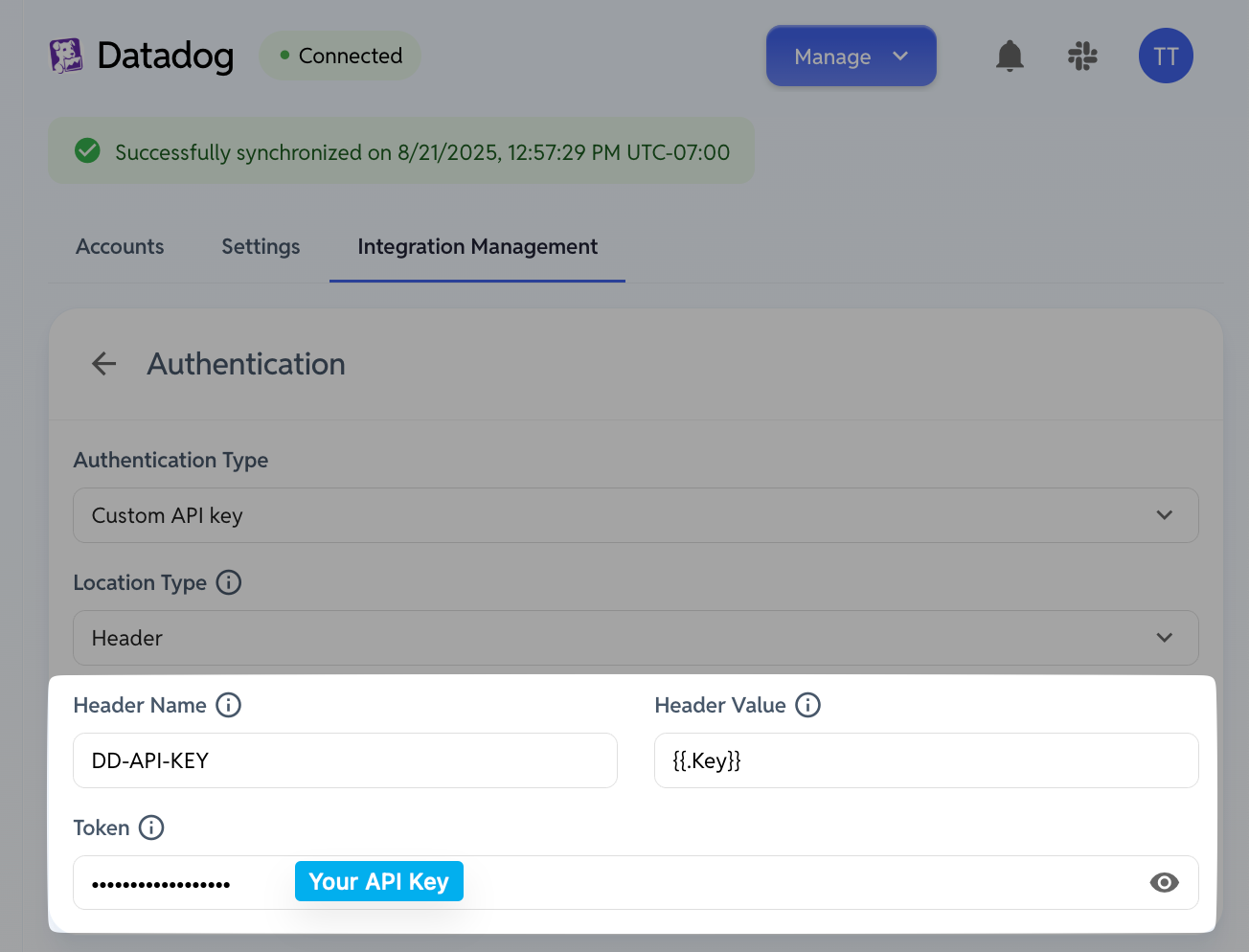The width and height of the screenshot is (1249, 952).
Task: Expand the Authentication Type dropdown
Action: point(636,515)
